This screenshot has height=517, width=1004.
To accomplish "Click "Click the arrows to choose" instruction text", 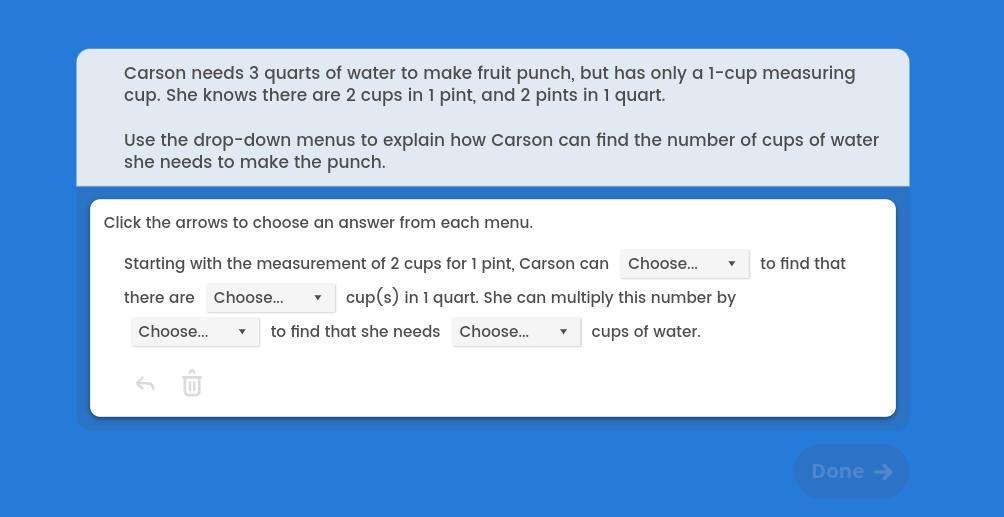I will (x=318, y=223).
